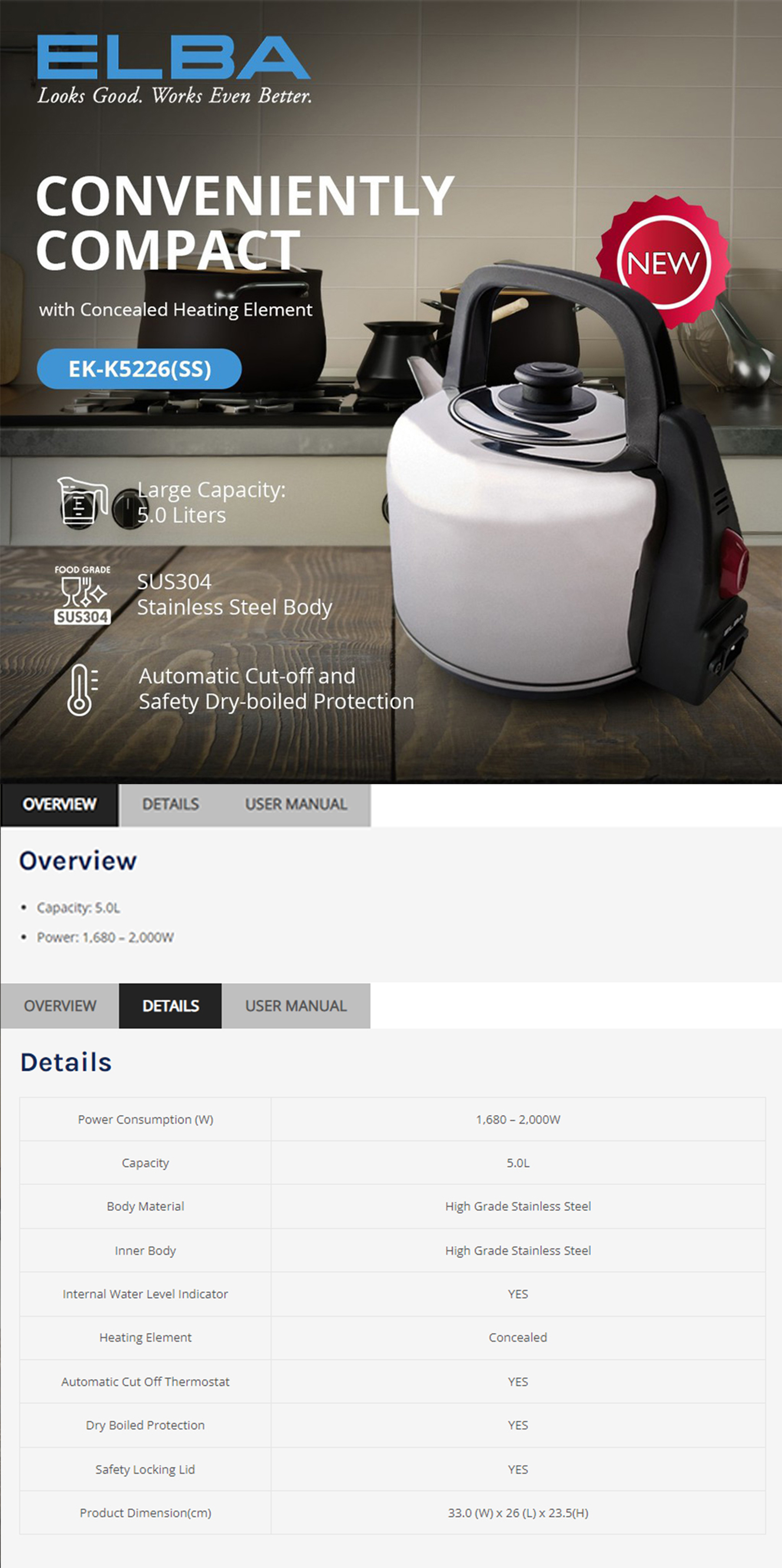
Task: Click the ELBA brand logo
Action: coord(173,58)
